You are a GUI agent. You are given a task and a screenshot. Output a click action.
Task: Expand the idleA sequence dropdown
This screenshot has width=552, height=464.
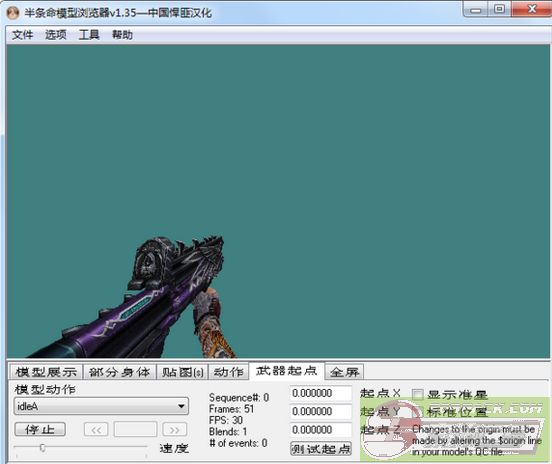101,406
